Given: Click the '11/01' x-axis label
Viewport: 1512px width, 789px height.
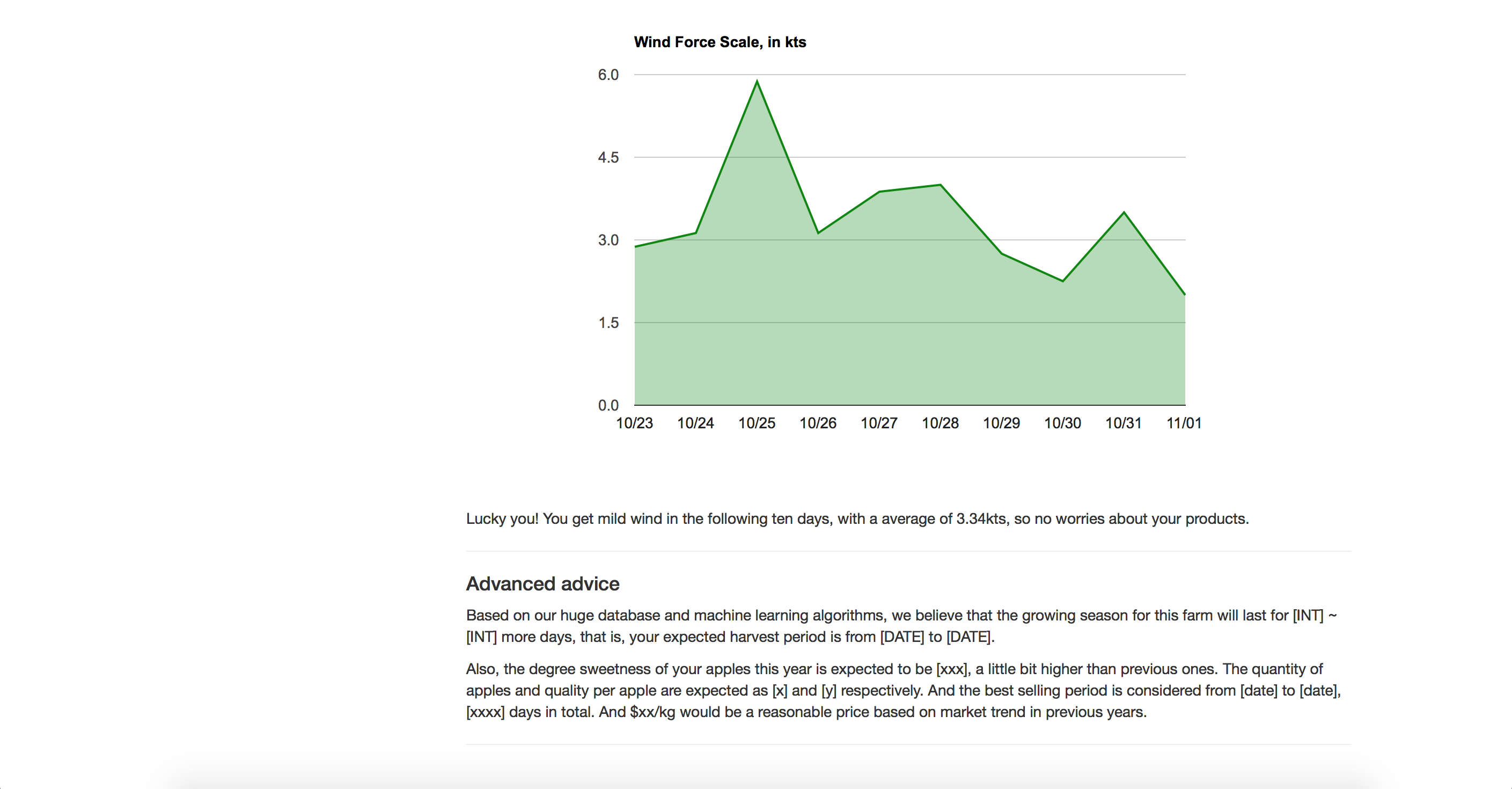Looking at the screenshot, I should (x=1184, y=423).
